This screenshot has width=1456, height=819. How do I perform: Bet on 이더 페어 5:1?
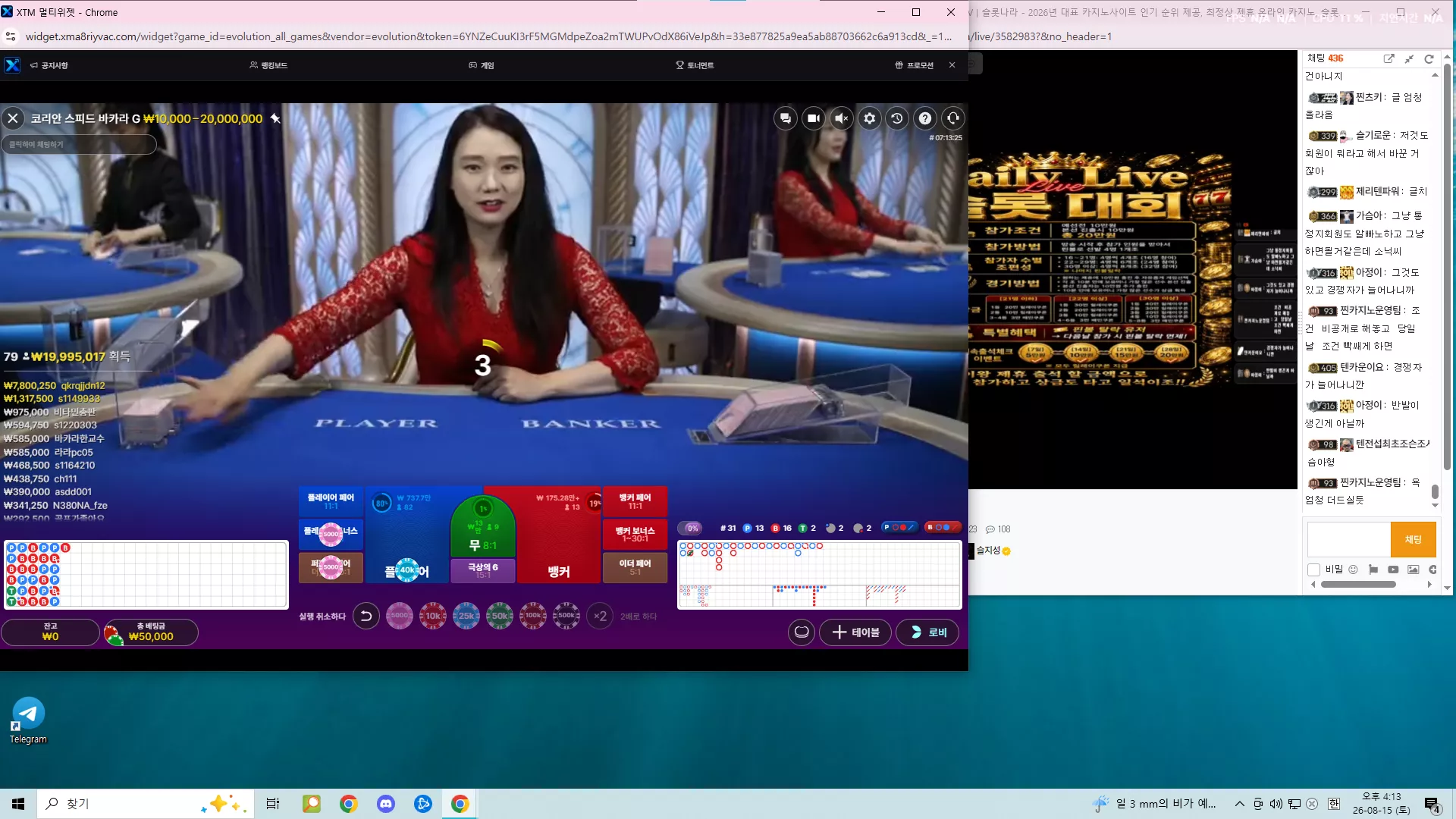click(635, 567)
